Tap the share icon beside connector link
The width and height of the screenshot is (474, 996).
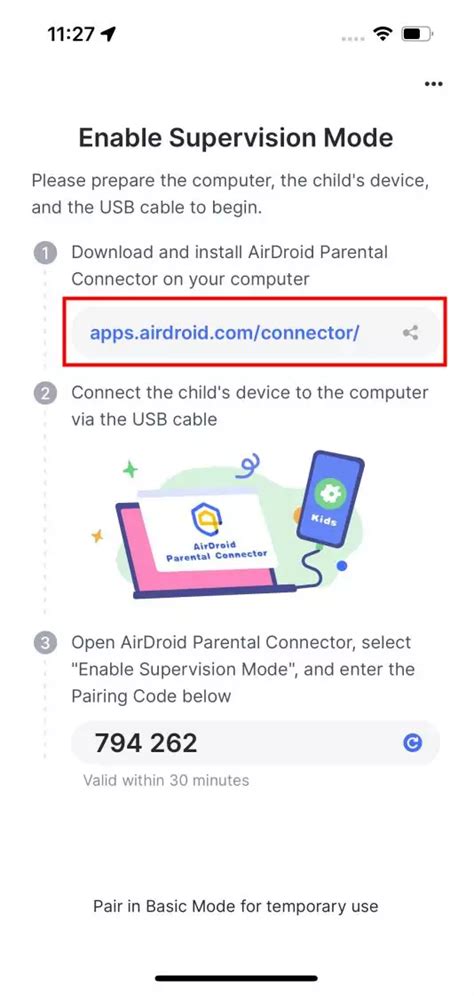[x=410, y=332]
